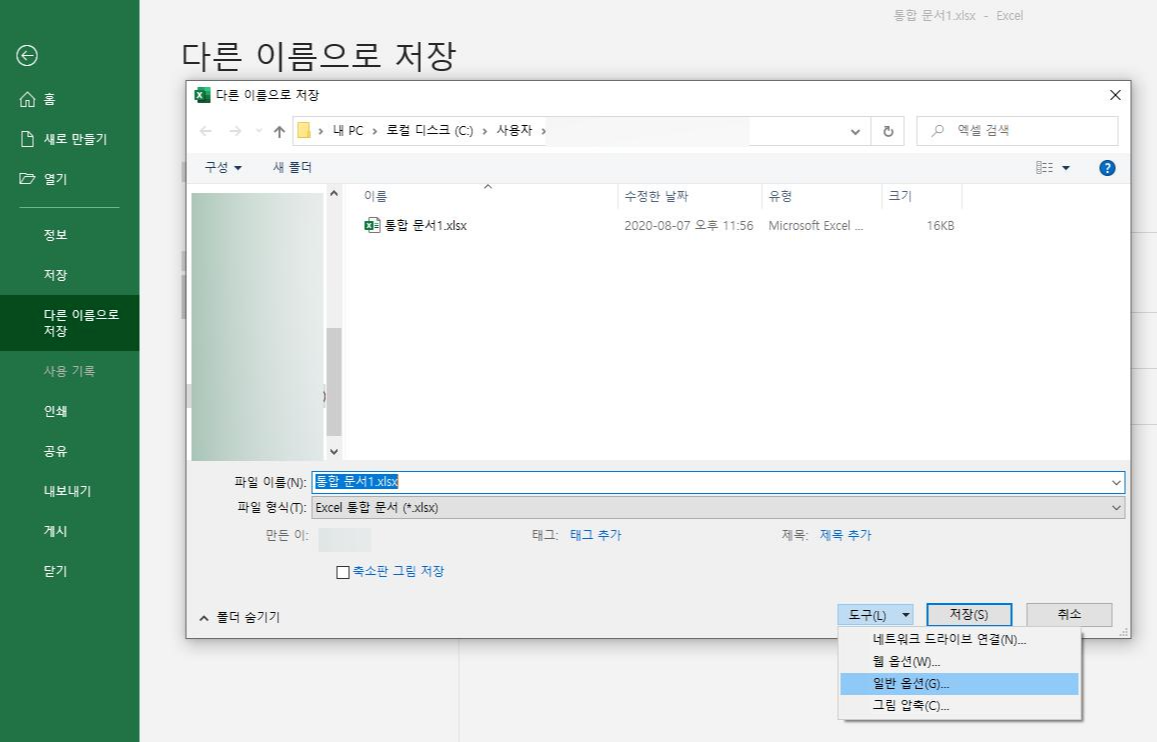Screen dimensions: 1157x742
Task: Click the folder icon in address bar
Action: (x=303, y=131)
